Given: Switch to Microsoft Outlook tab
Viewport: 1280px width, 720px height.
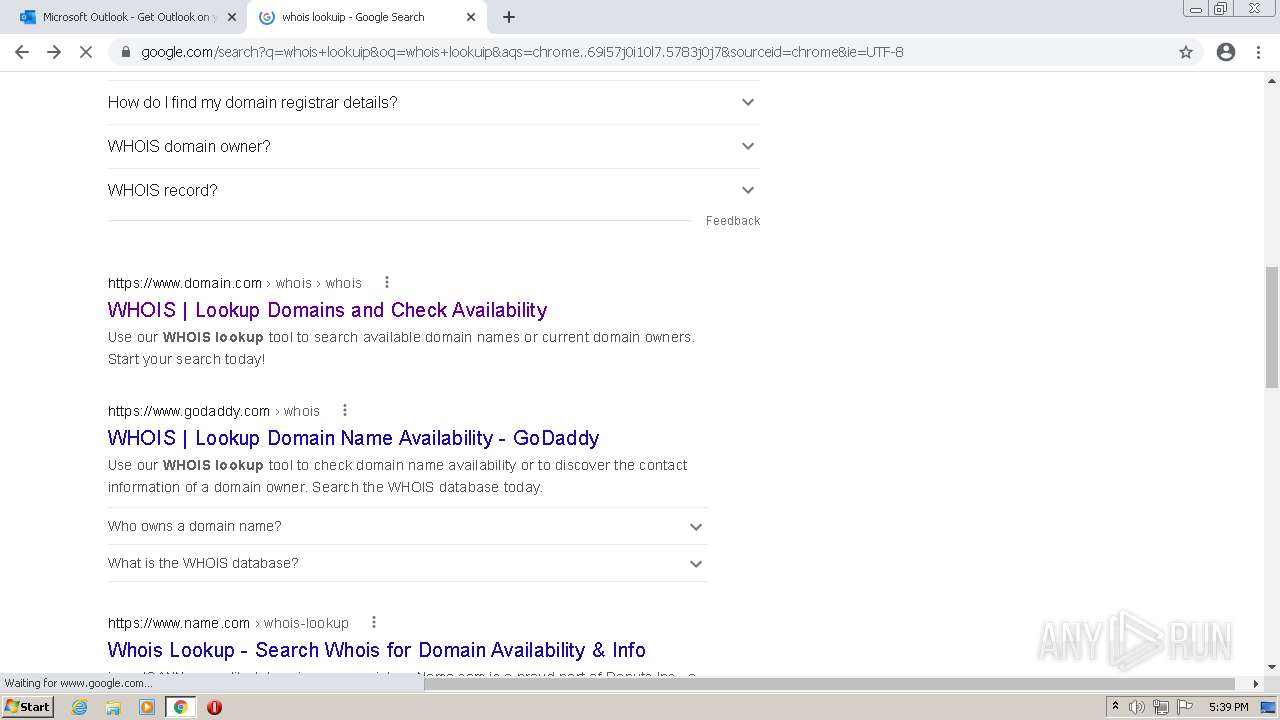Looking at the screenshot, I should 128,17.
